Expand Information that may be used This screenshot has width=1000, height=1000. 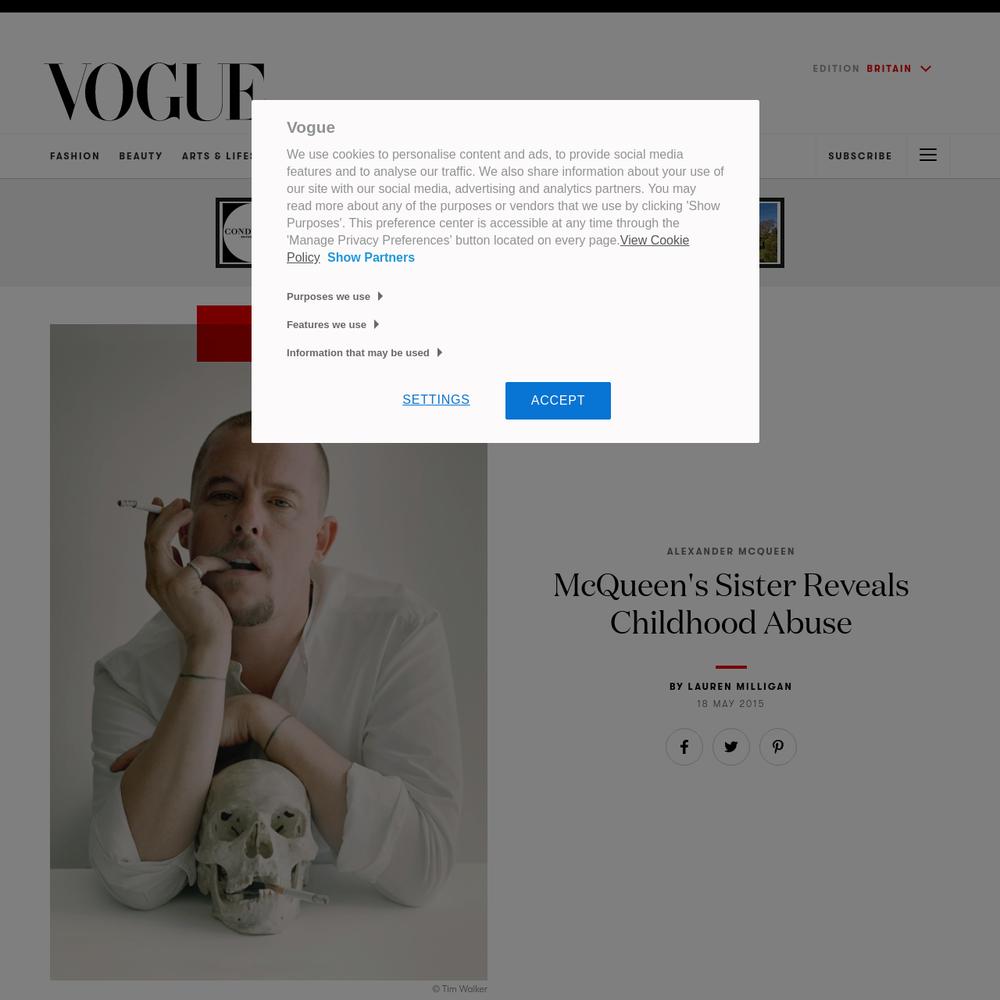coord(364,353)
